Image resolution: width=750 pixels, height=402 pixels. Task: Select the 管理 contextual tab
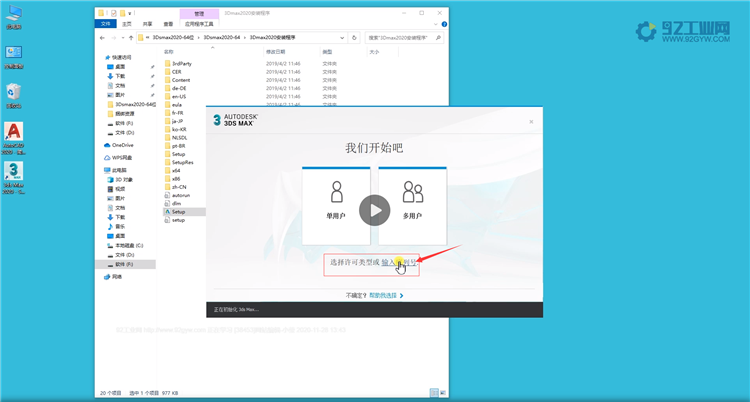199,14
